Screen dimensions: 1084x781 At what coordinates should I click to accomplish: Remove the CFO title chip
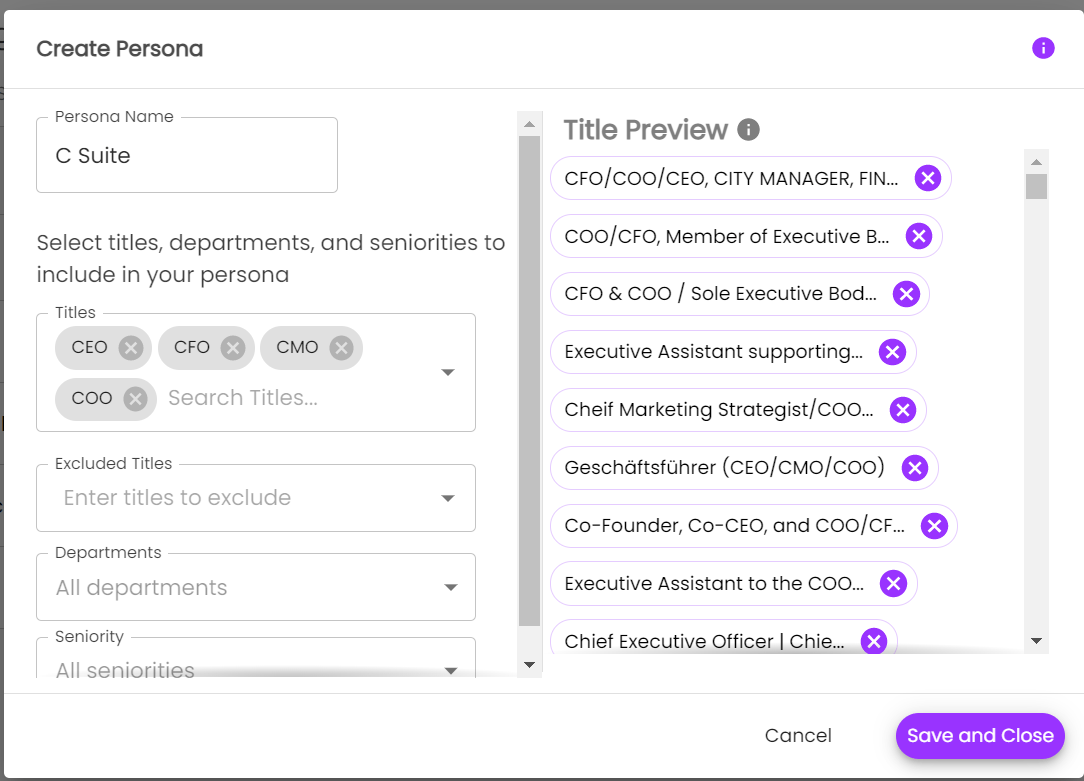(233, 348)
